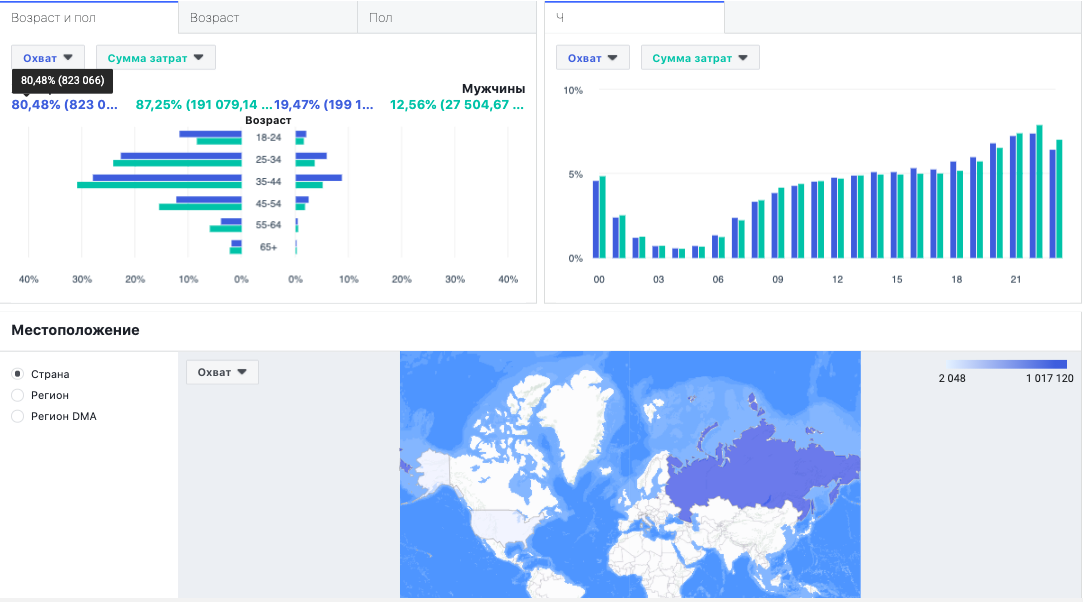
Task: Open Охват dropdown in age-gender panel
Action: (48, 57)
